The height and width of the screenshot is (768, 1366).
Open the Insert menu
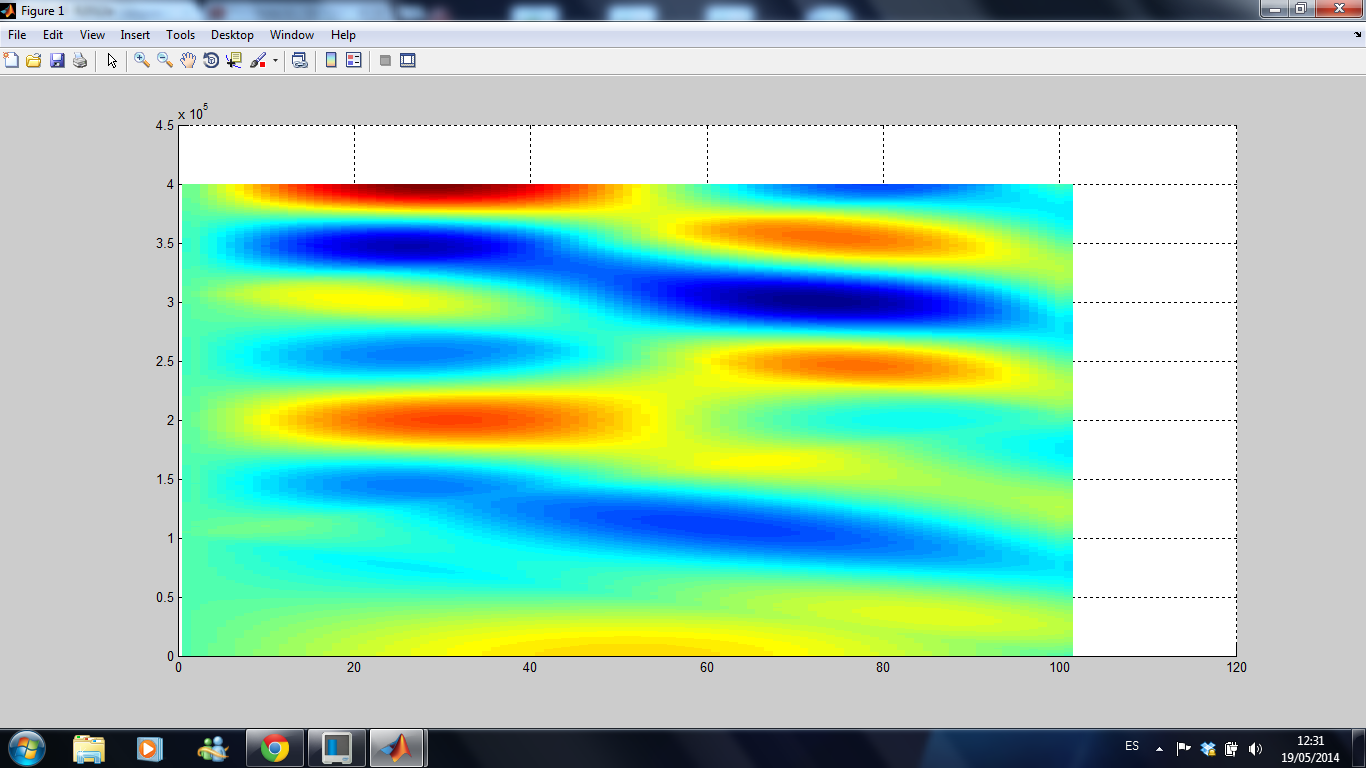click(135, 35)
